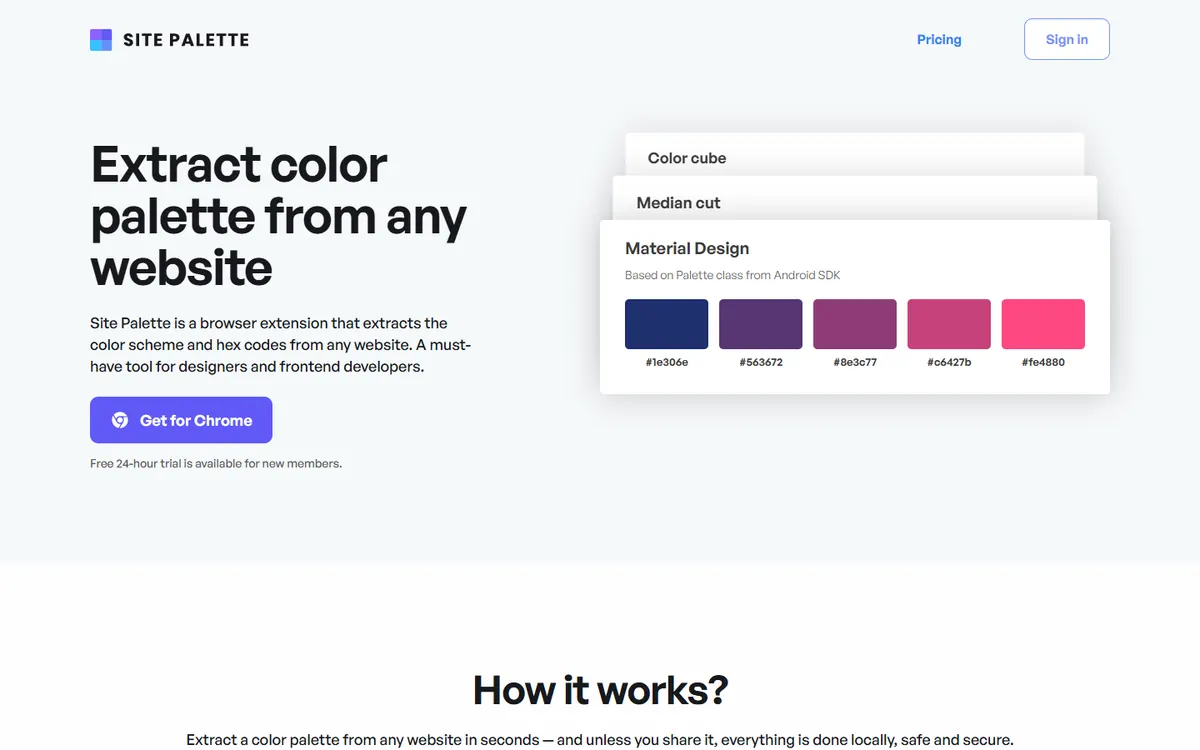Click the Sign in button
The image size is (1200, 750).
point(1067,39)
